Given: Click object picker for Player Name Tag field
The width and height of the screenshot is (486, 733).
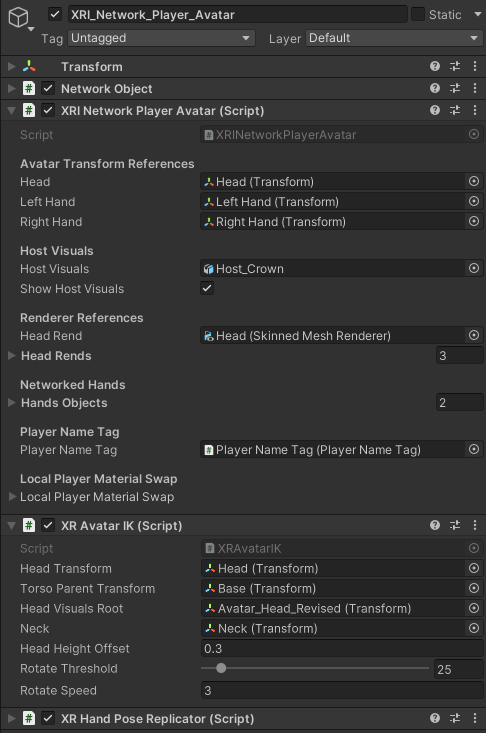Looking at the screenshot, I should pos(474,449).
